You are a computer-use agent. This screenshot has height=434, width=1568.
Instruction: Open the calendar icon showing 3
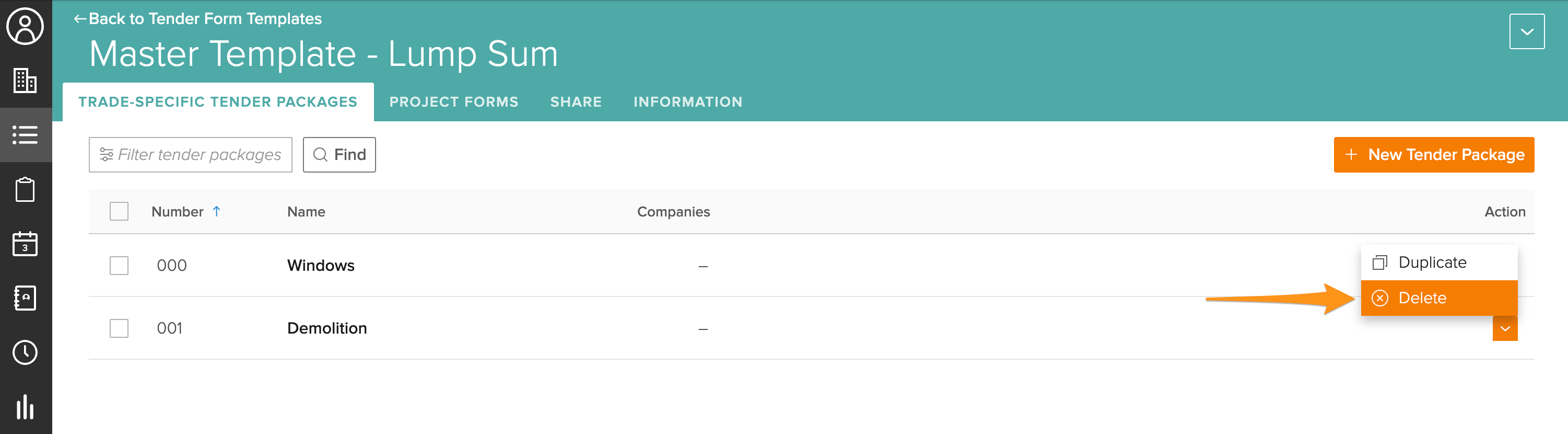[x=25, y=243]
